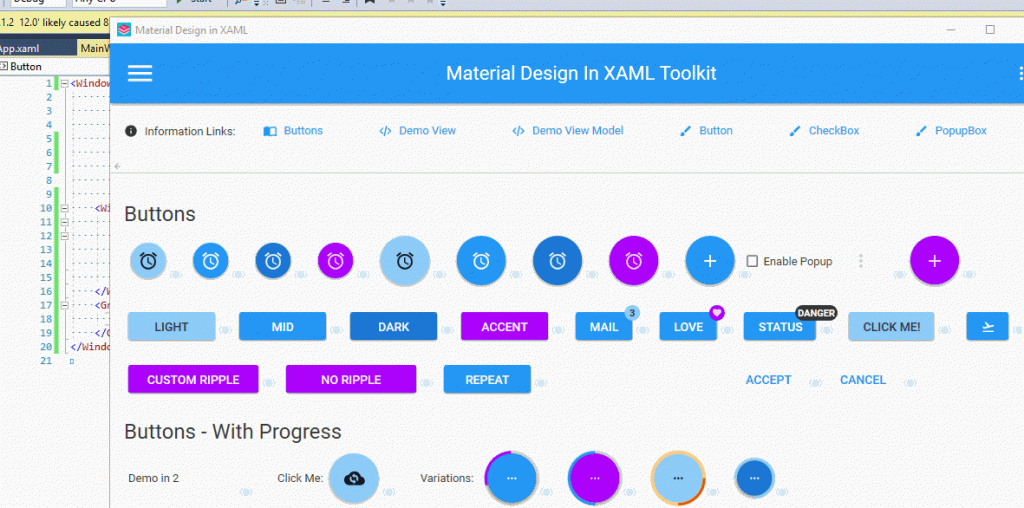Click the Material Design app logo in title bar
Image resolution: width=1024 pixels, height=508 pixels.
123,29
